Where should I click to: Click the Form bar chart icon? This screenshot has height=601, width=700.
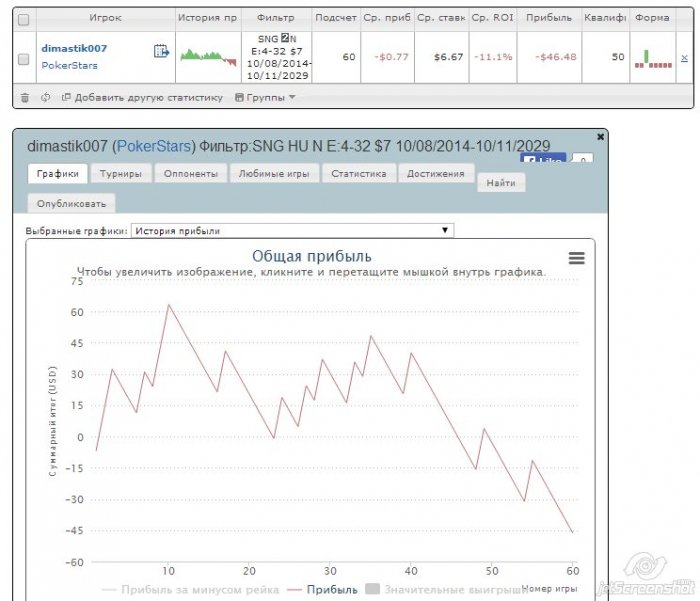coord(653,59)
